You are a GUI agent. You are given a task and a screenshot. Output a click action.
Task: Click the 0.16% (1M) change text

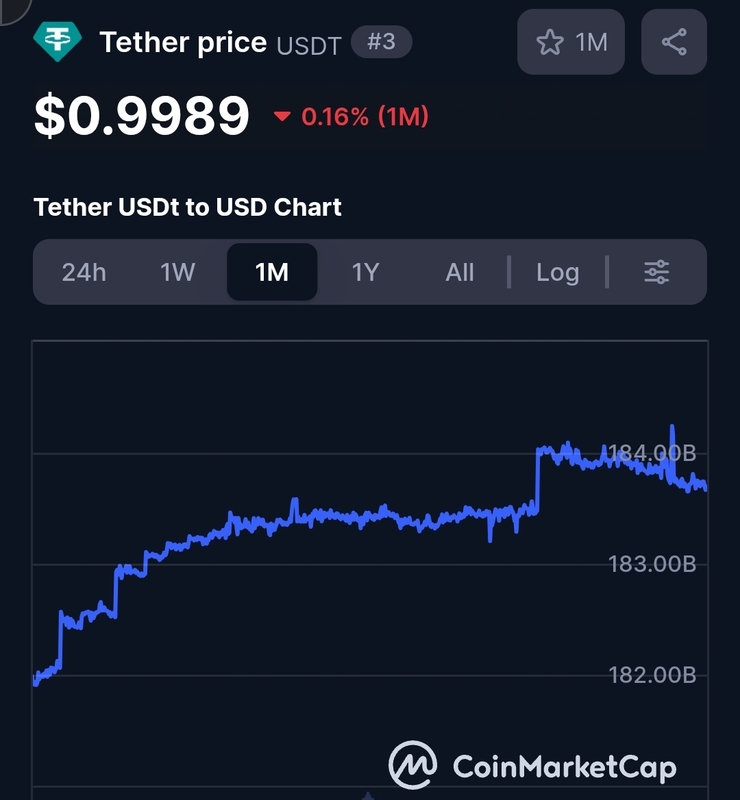[x=365, y=117]
